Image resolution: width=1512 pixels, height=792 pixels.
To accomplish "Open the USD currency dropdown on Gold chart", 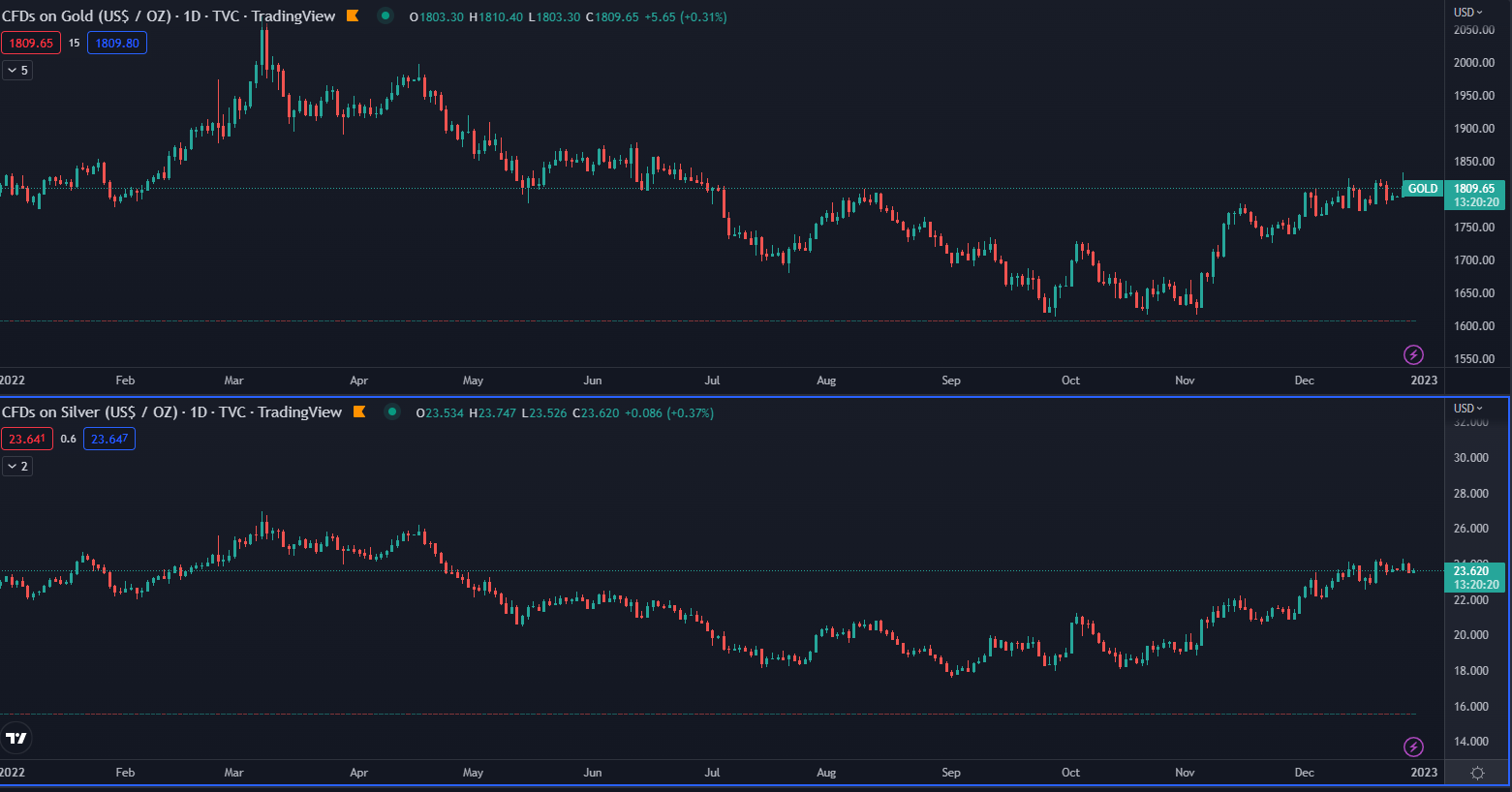I will point(1467,13).
